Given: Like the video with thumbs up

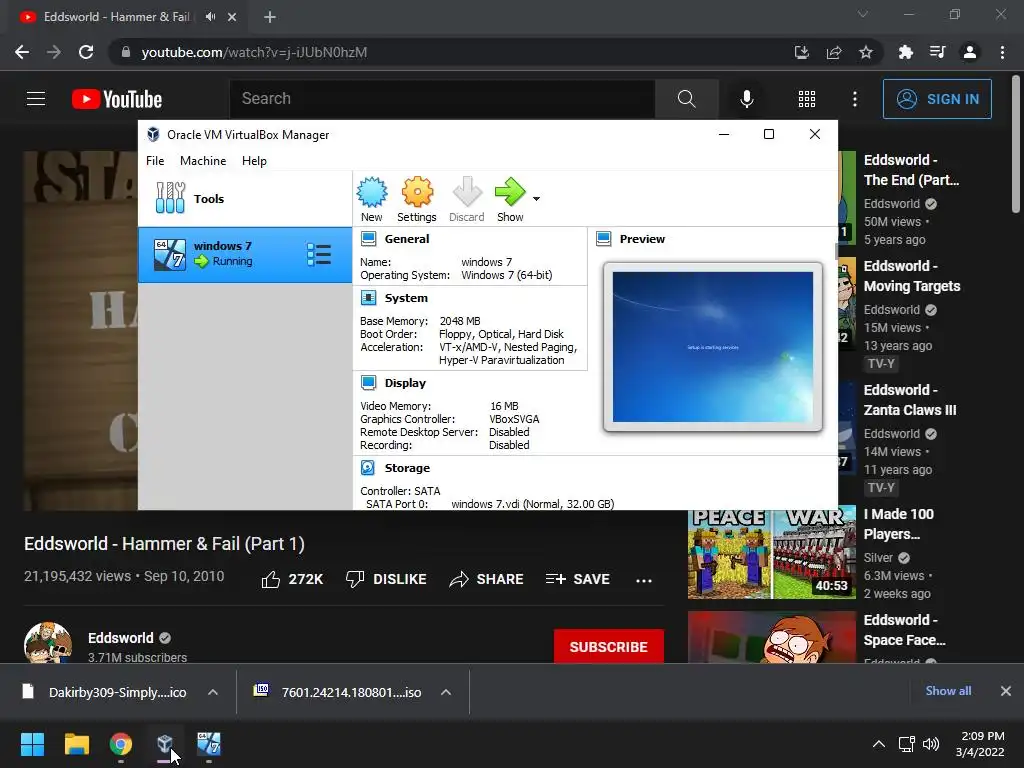Looking at the screenshot, I should click(292, 579).
